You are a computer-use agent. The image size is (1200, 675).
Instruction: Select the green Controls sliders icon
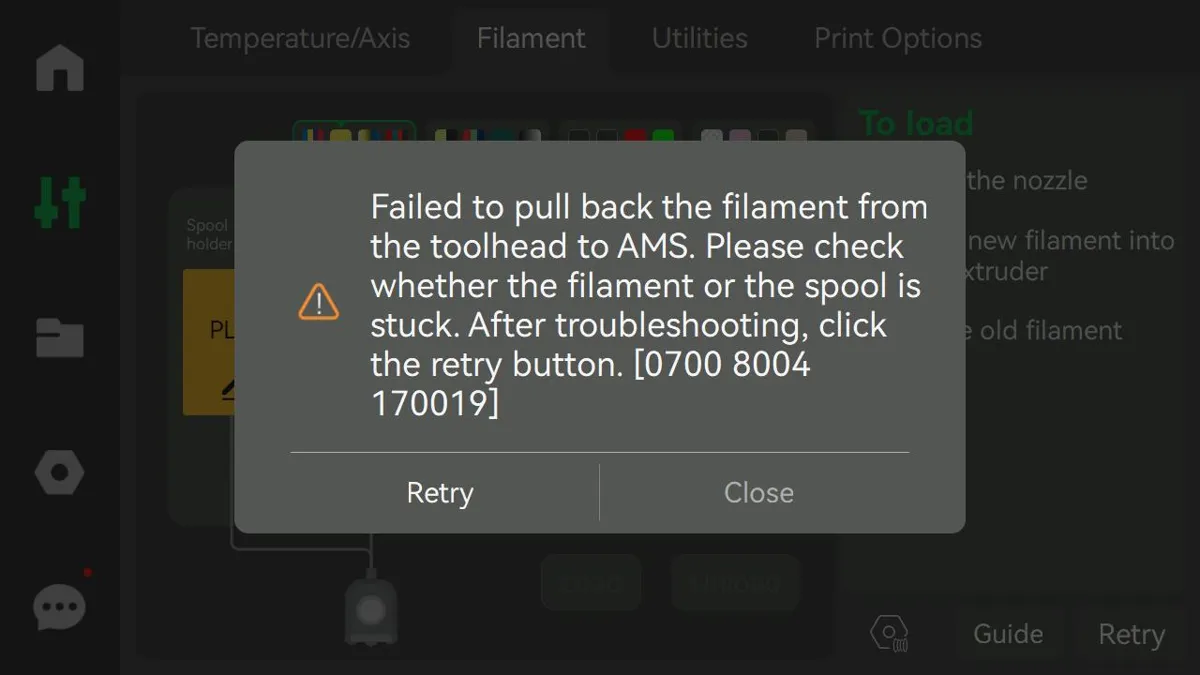pos(60,202)
